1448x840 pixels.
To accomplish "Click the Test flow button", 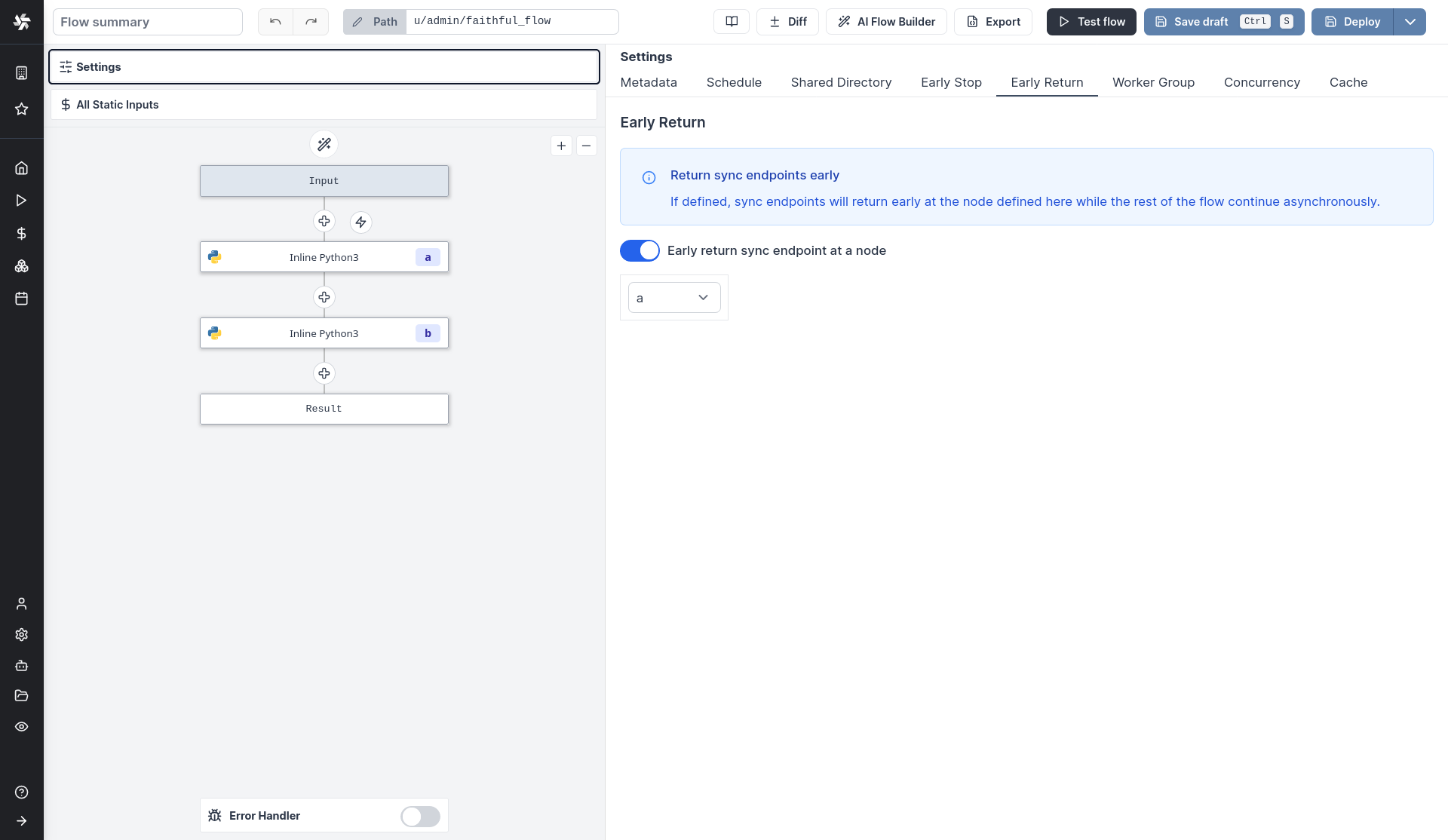I will [x=1091, y=22].
